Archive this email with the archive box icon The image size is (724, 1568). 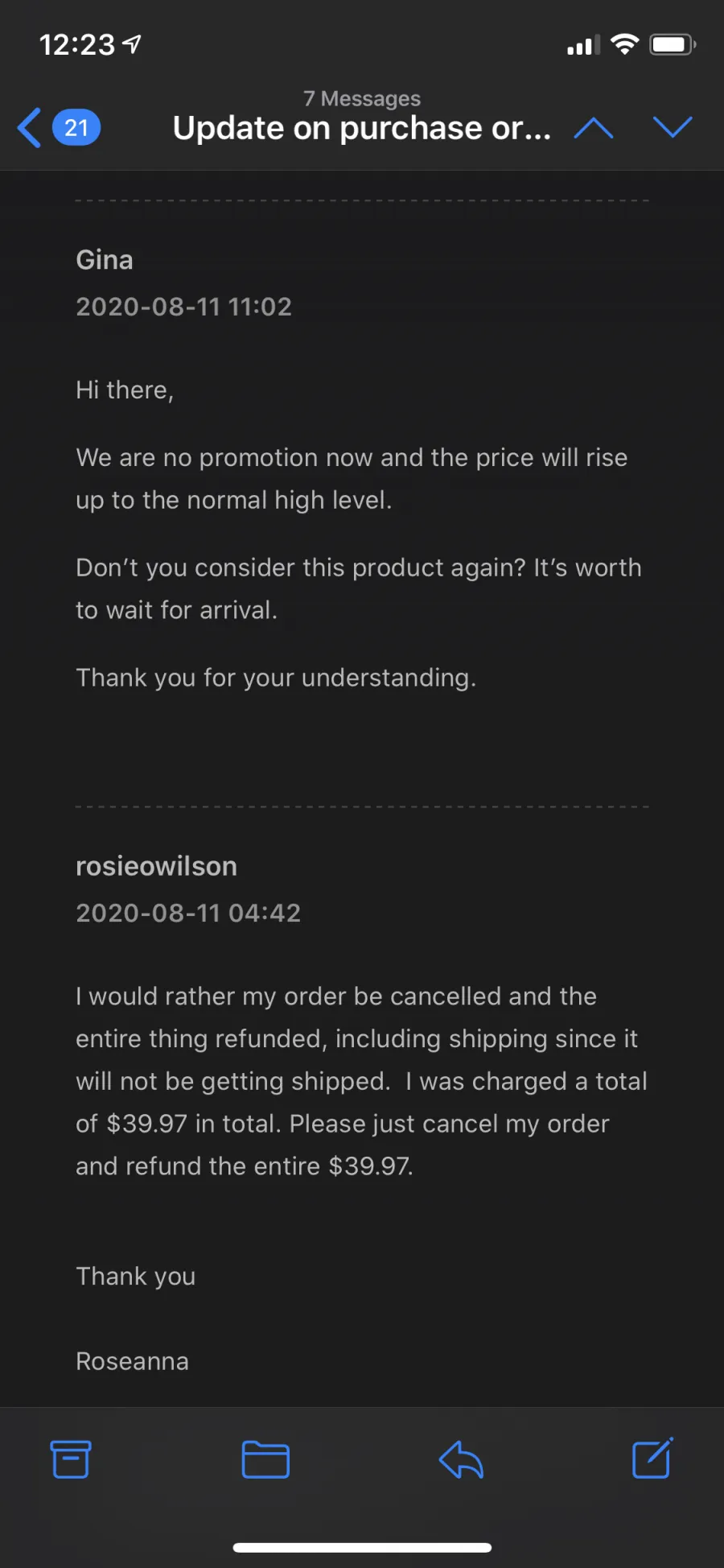tap(71, 1459)
